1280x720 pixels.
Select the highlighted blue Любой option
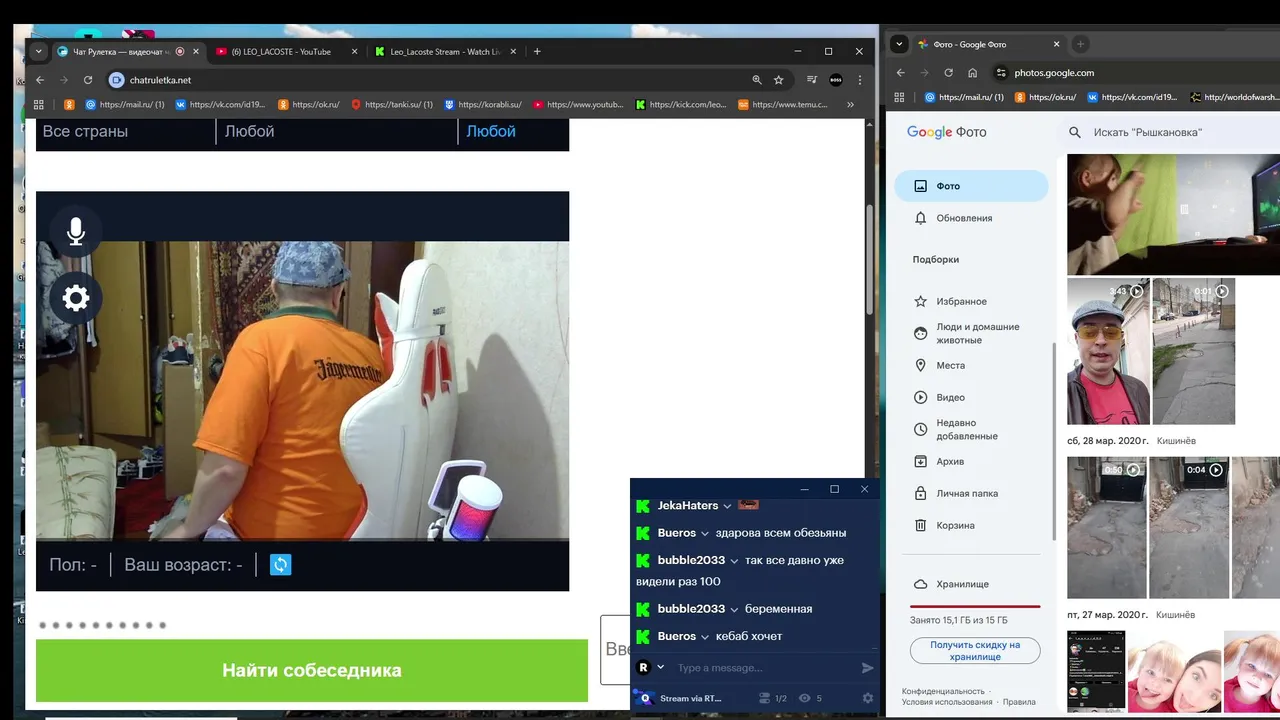491,131
